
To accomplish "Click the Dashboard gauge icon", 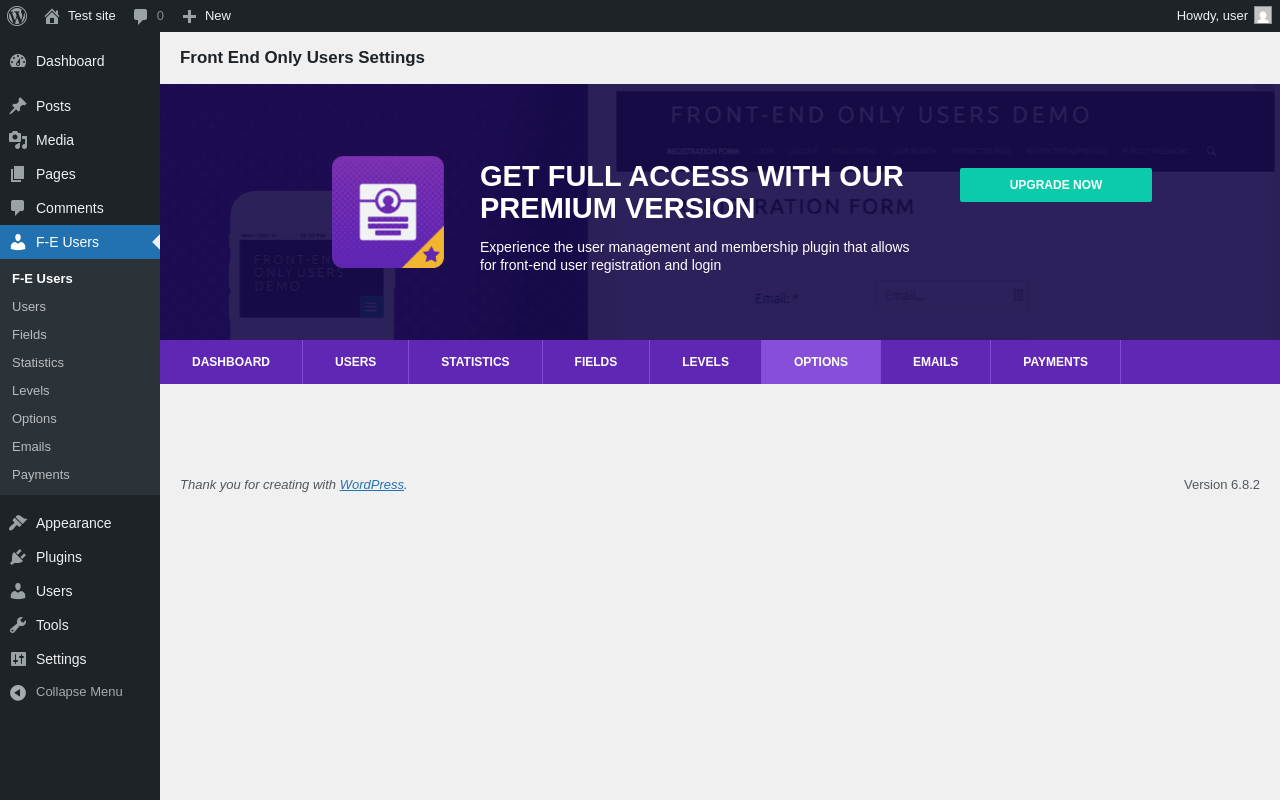I will [18, 61].
